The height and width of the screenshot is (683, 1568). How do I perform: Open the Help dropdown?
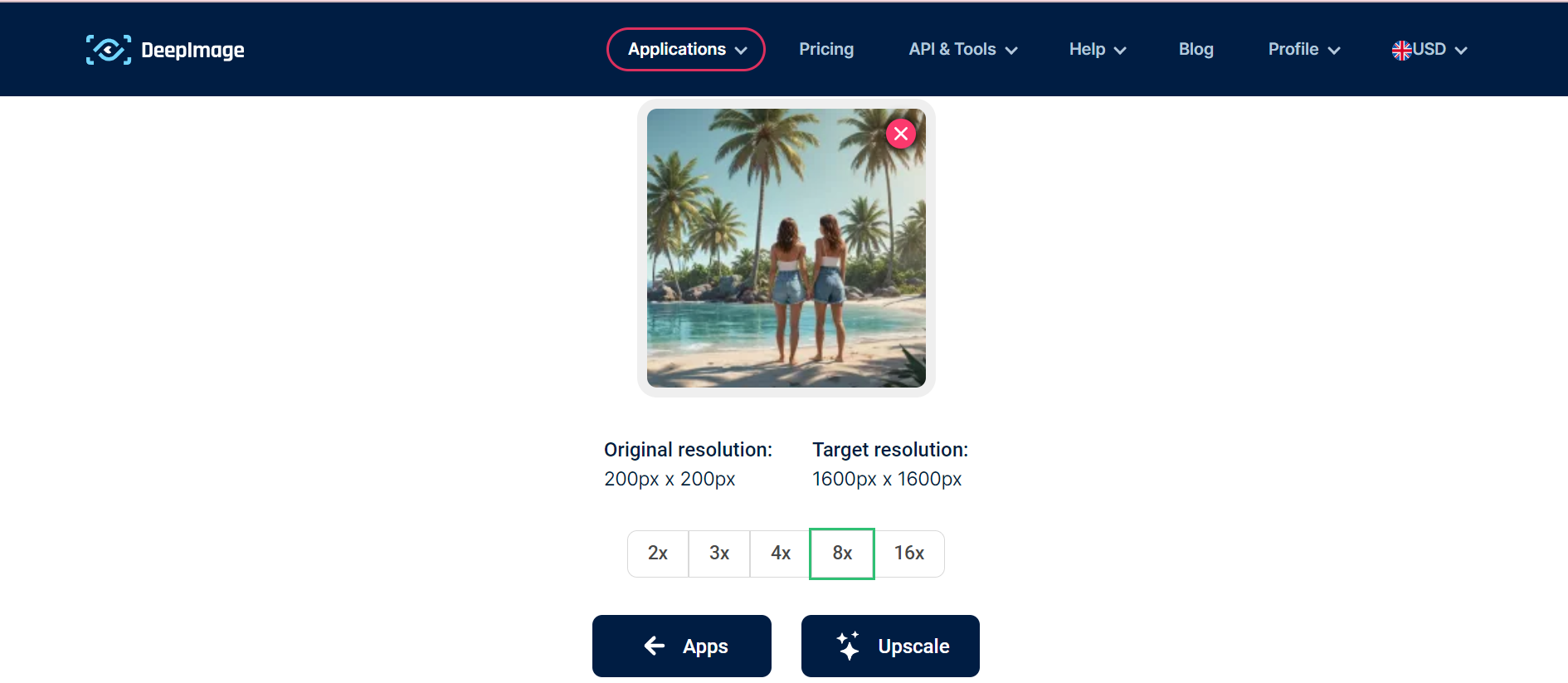[1097, 49]
